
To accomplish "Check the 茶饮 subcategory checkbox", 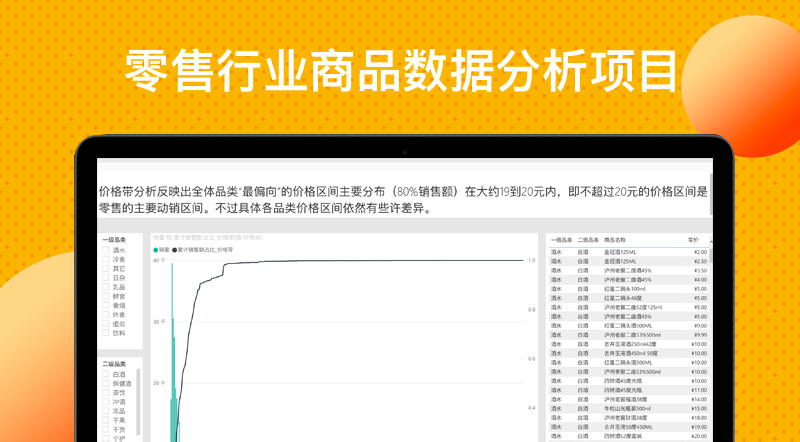I will [106, 392].
